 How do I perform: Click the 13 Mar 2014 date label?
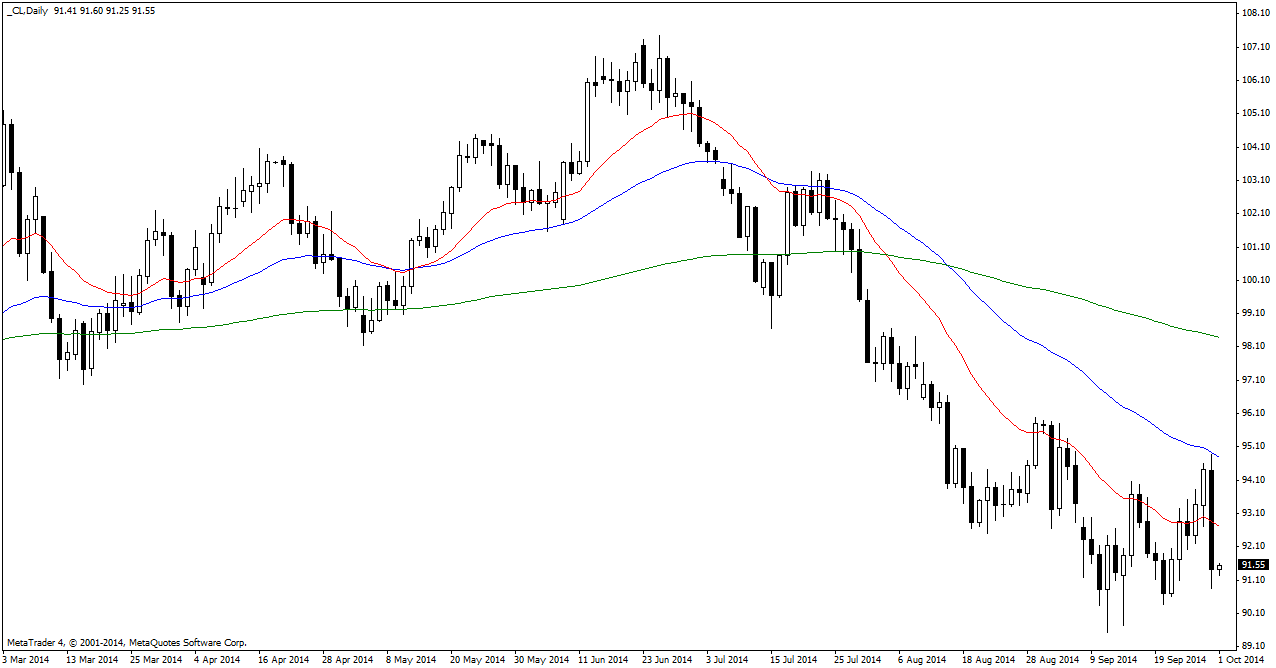pos(92,660)
